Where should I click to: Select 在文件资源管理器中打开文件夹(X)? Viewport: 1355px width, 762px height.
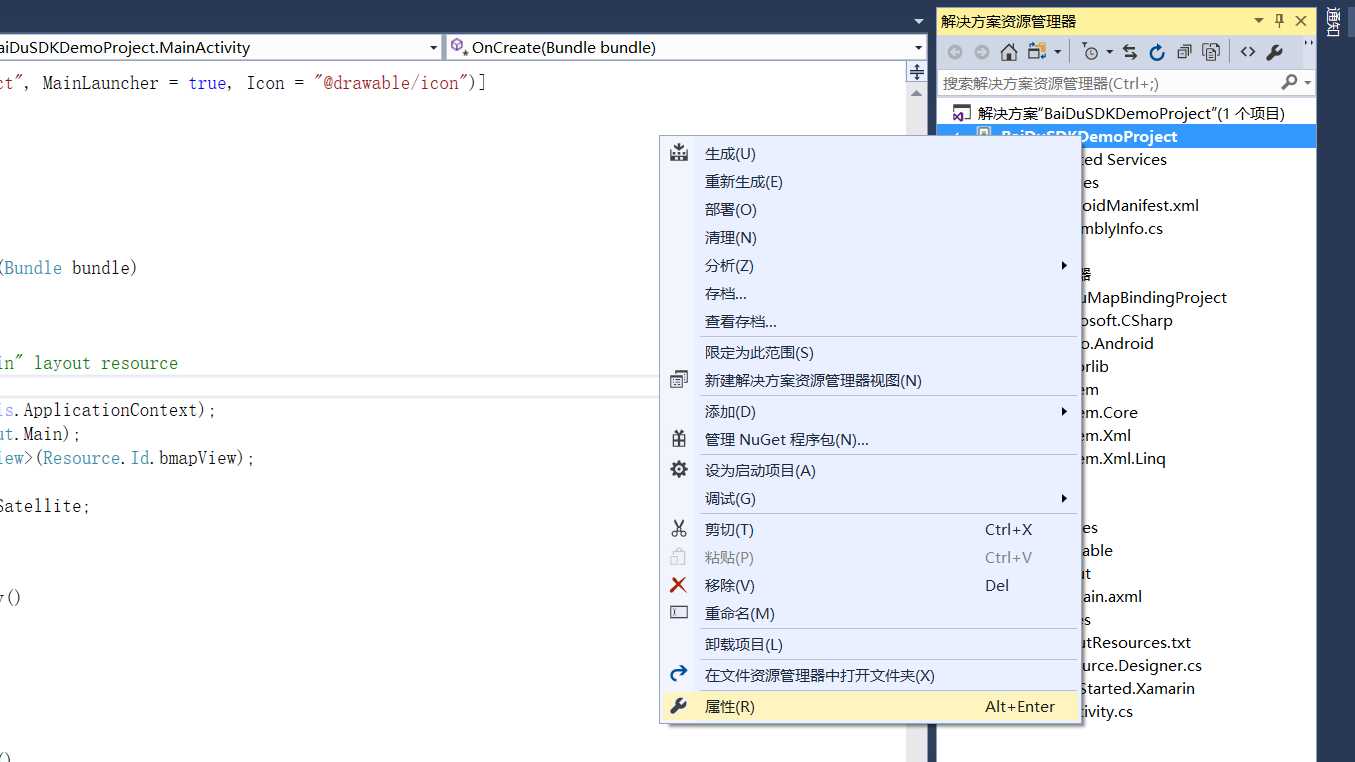pos(868,676)
